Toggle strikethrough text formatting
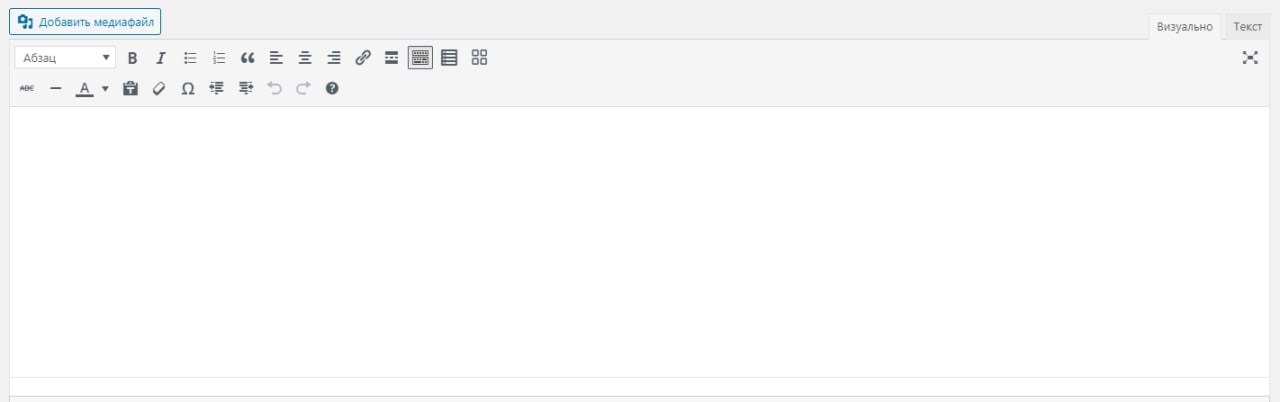The height and width of the screenshot is (402, 1280). [x=27, y=88]
